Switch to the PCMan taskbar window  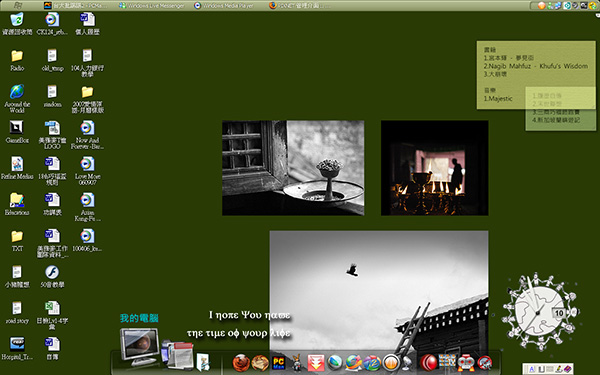pos(76,5)
